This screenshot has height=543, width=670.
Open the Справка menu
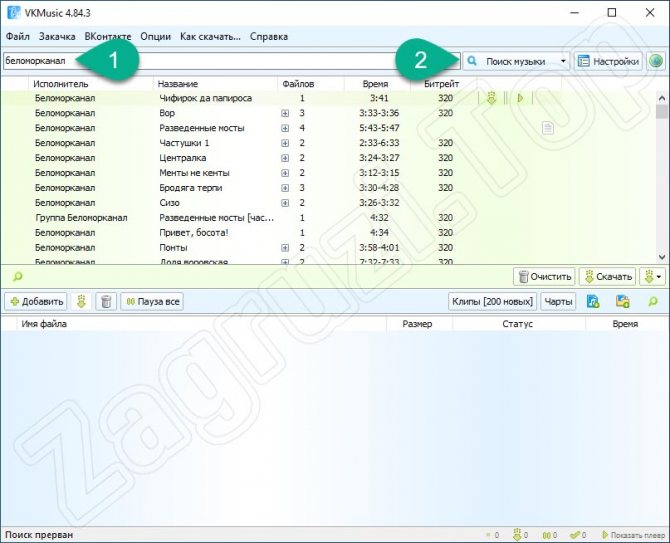269,37
